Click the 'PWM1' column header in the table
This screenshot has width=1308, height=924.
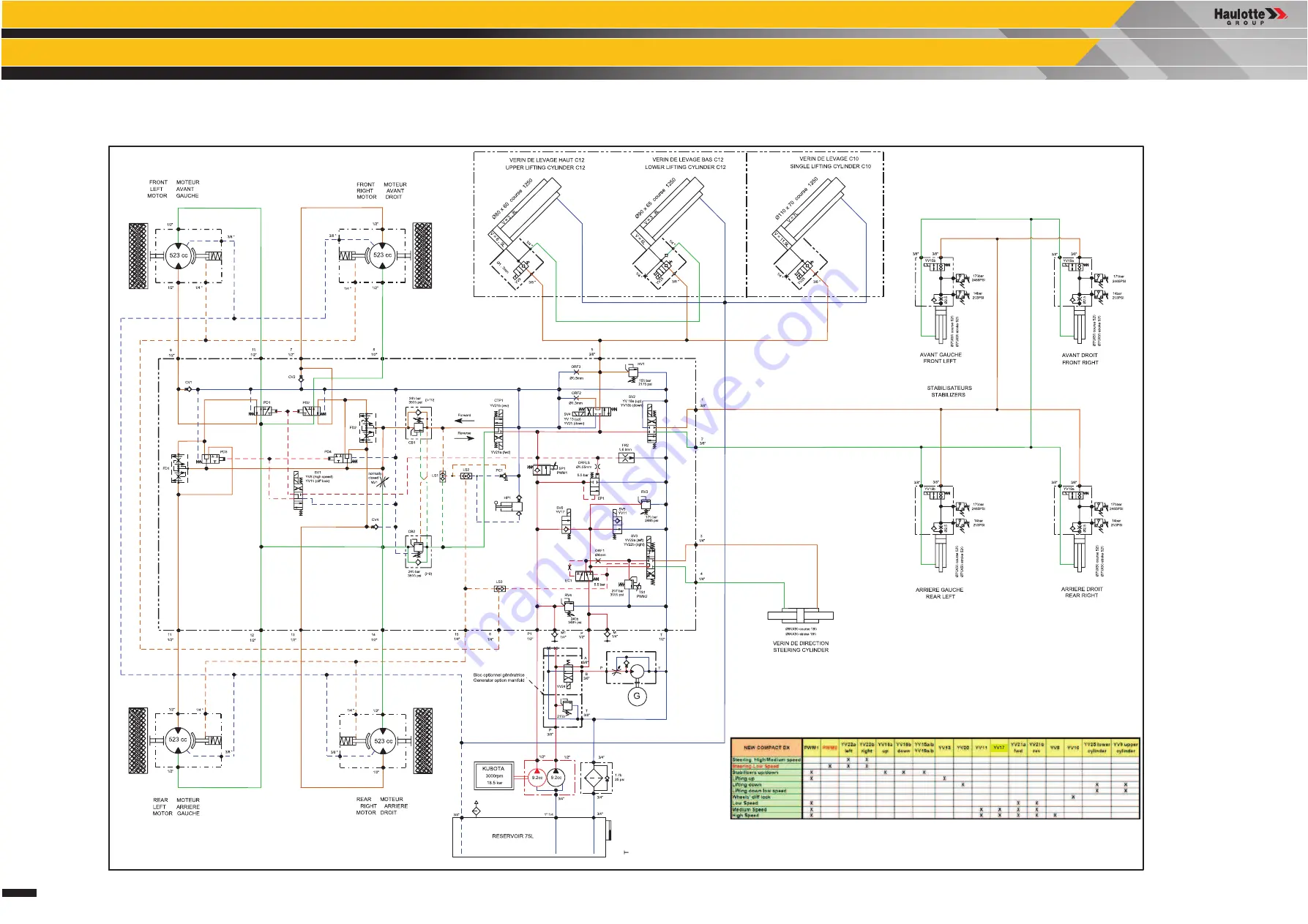(811, 748)
